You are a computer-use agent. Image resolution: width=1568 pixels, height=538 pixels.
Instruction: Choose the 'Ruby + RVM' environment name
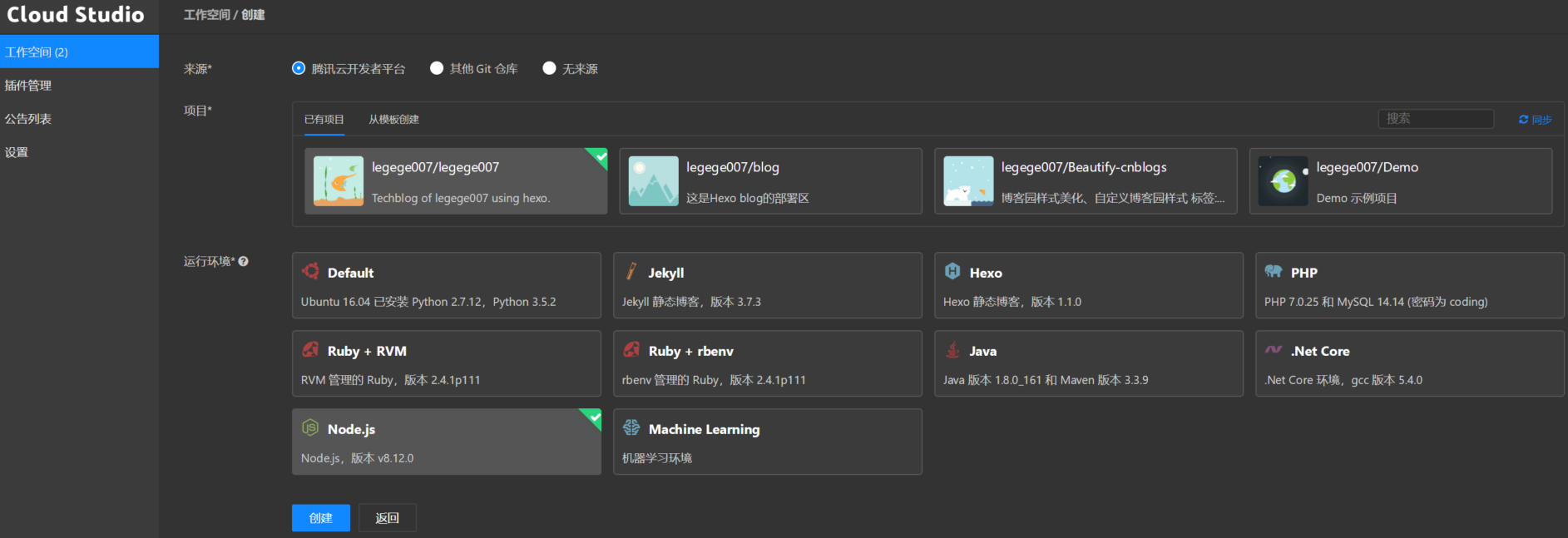coord(367,351)
